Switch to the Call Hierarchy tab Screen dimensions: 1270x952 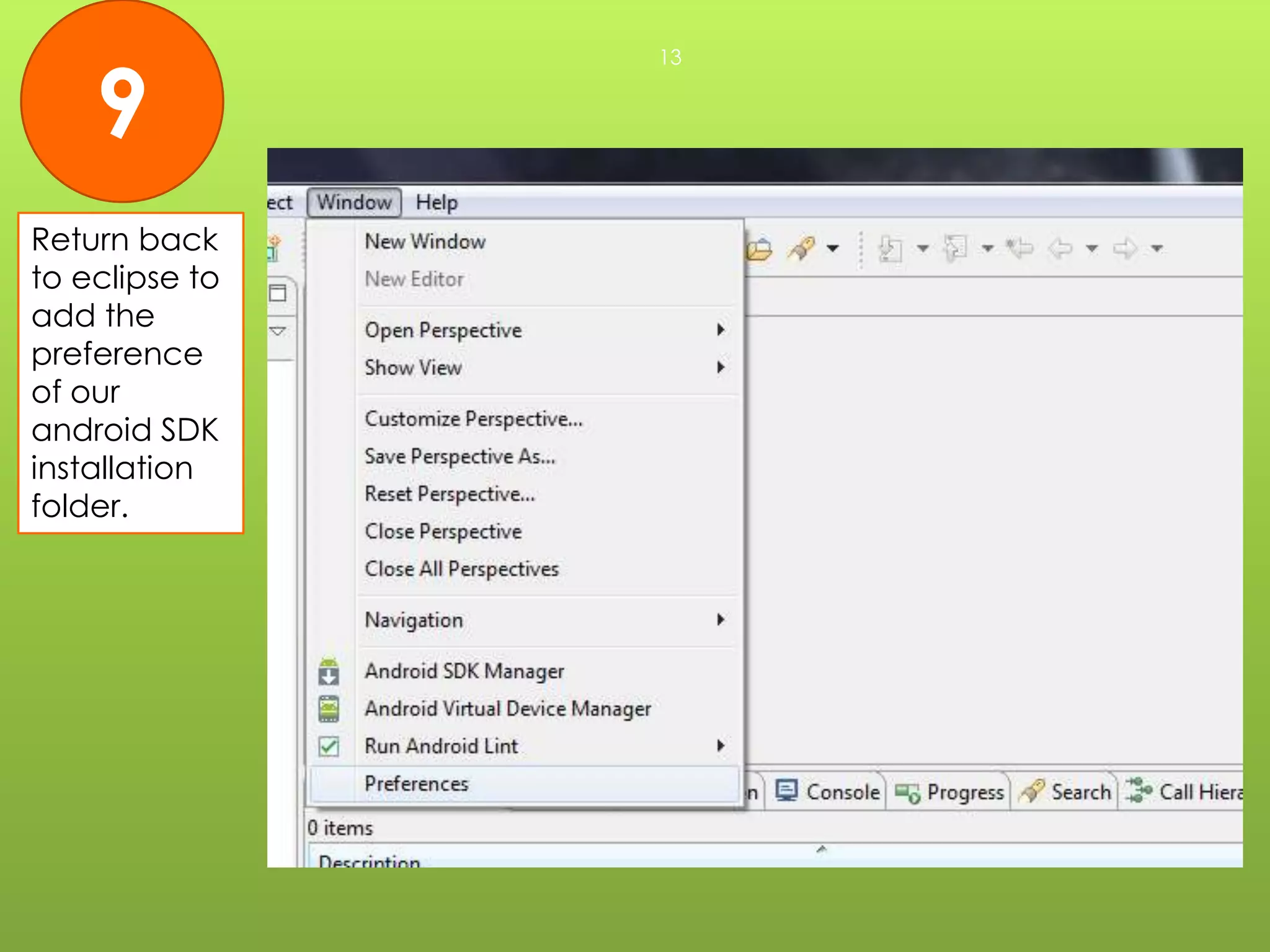(x=1183, y=792)
